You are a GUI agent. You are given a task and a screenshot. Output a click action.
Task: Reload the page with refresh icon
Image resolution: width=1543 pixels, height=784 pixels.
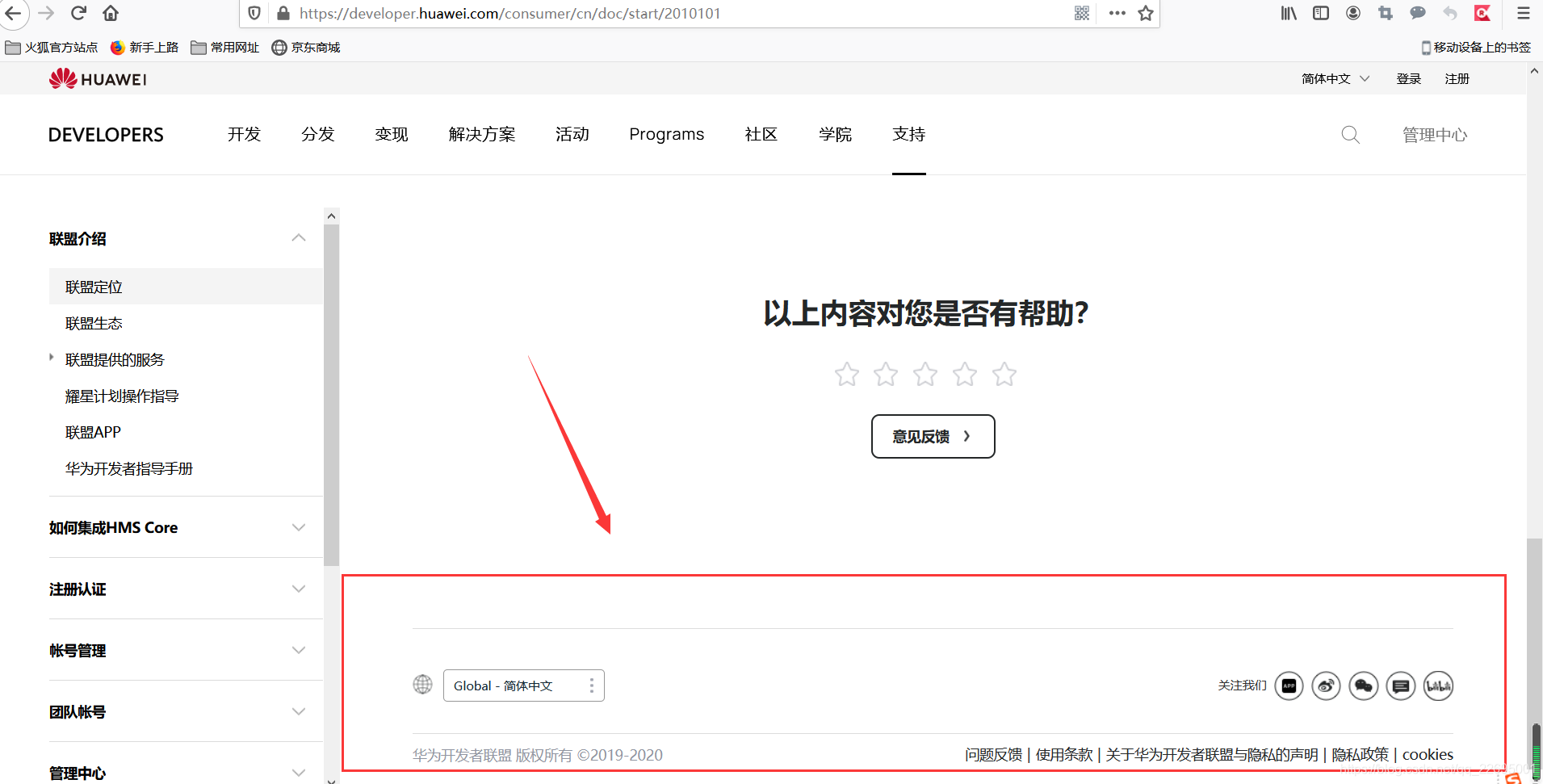78,13
